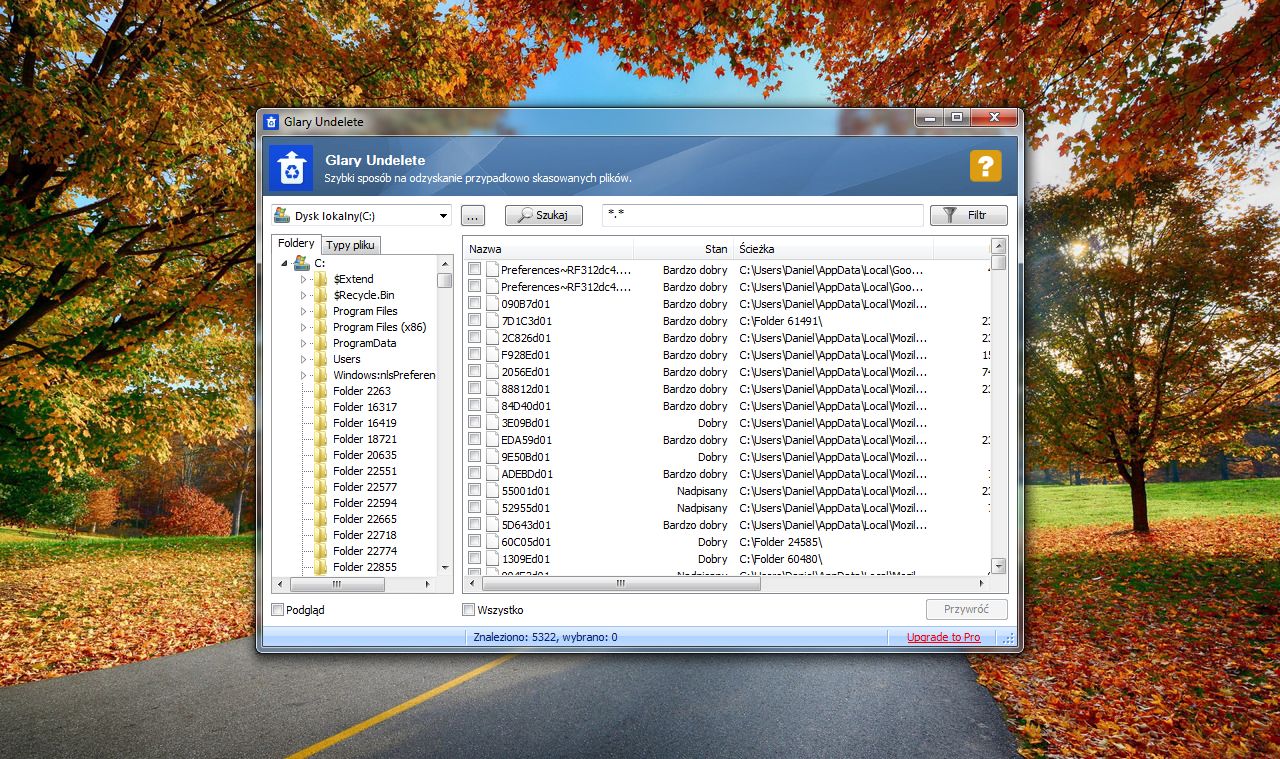Click the Users folder icon

320,359
